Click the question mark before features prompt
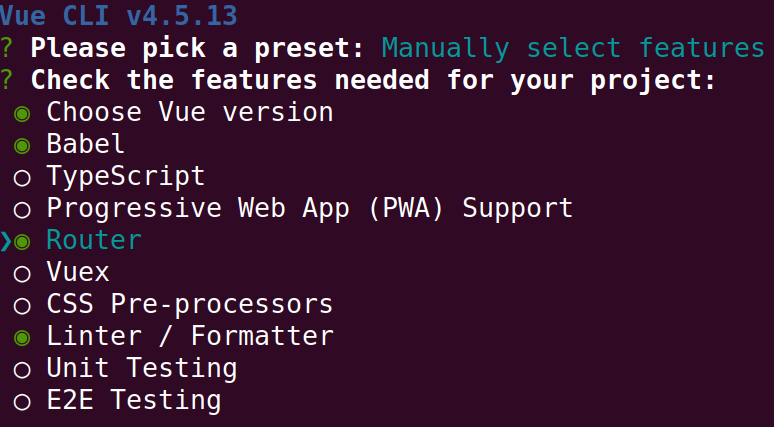 click(x=6, y=80)
